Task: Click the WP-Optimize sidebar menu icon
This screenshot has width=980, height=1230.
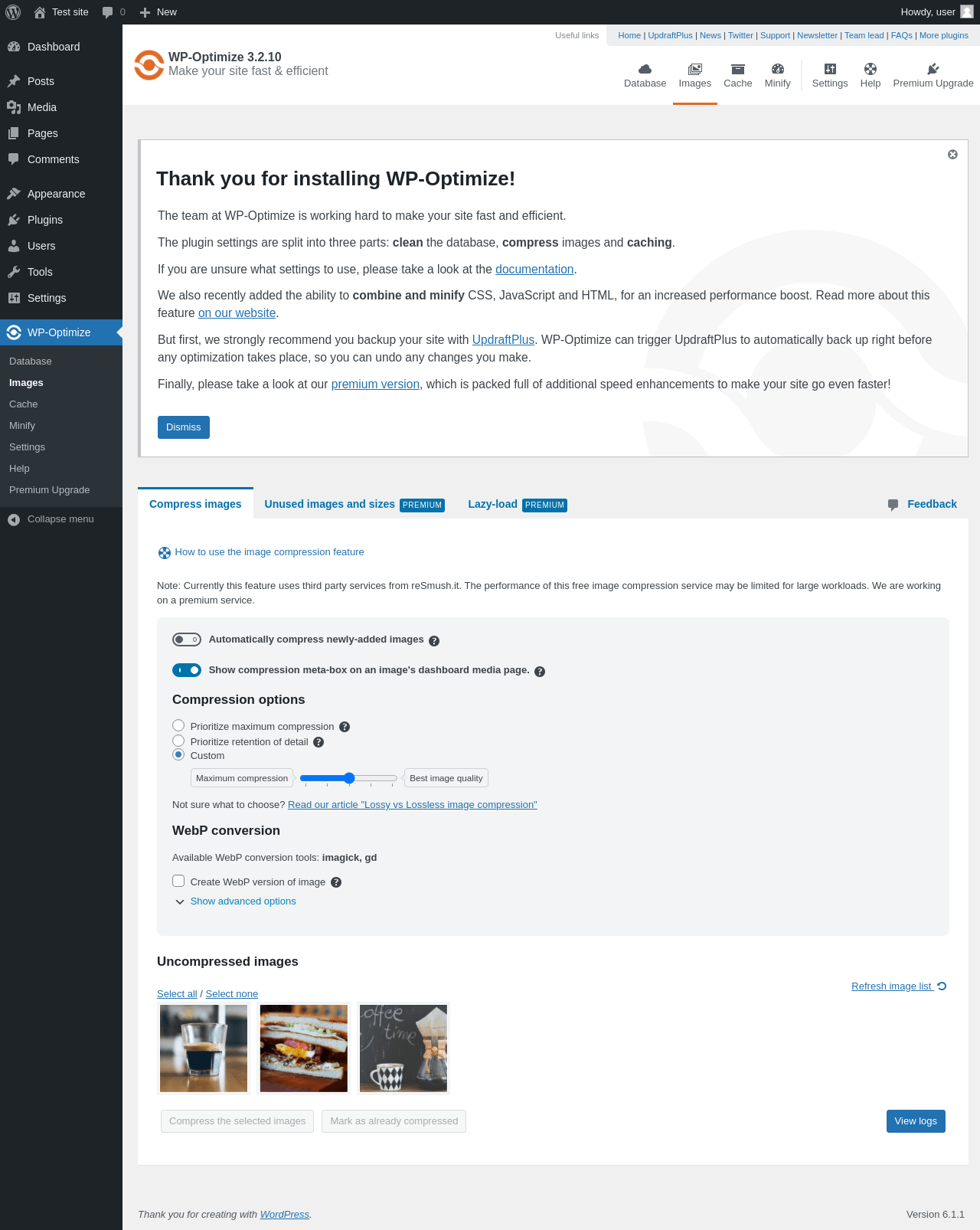Action: click(14, 332)
